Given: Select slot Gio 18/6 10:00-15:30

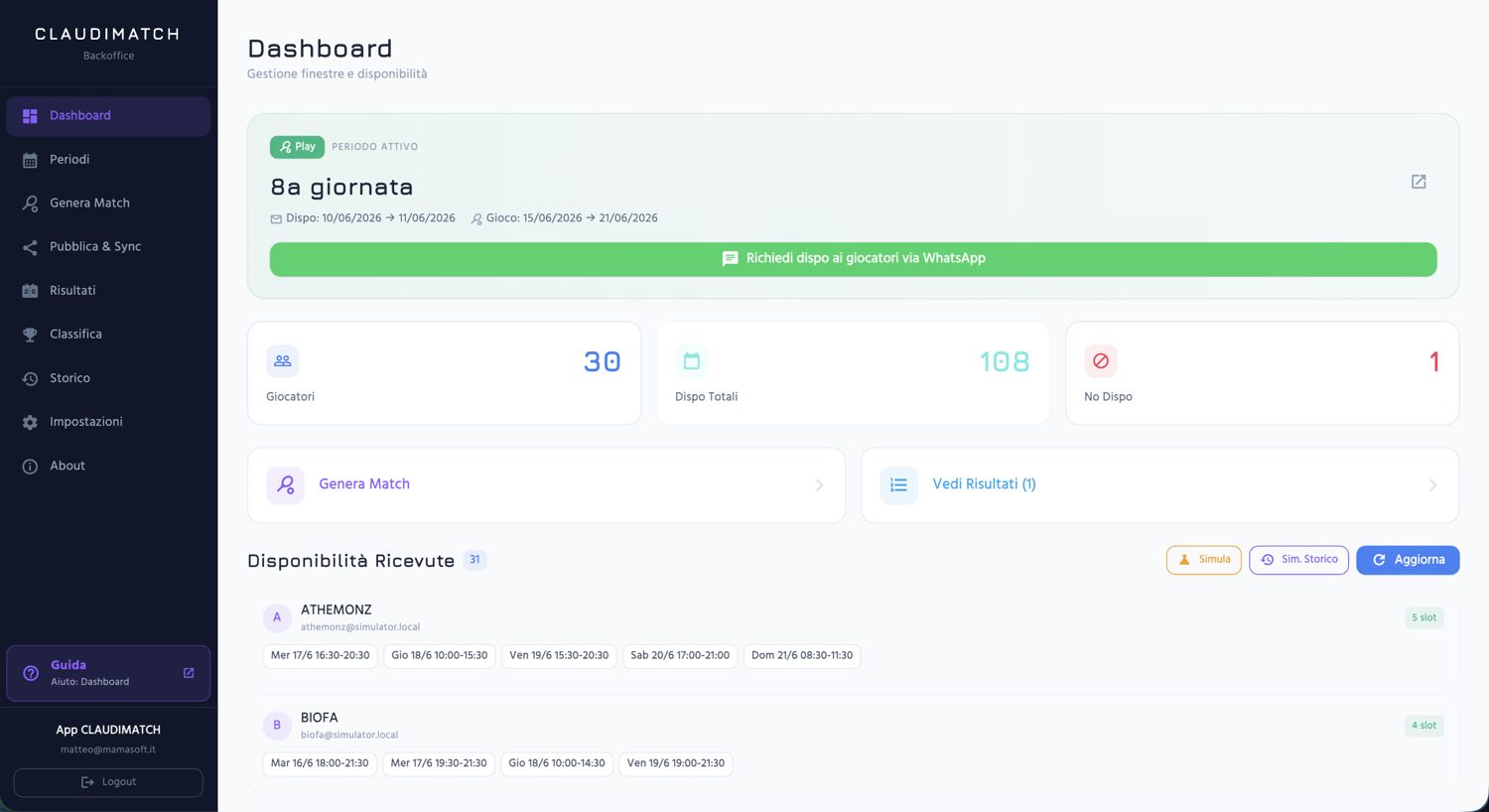Looking at the screenshot, I should (x=440, y=656).
